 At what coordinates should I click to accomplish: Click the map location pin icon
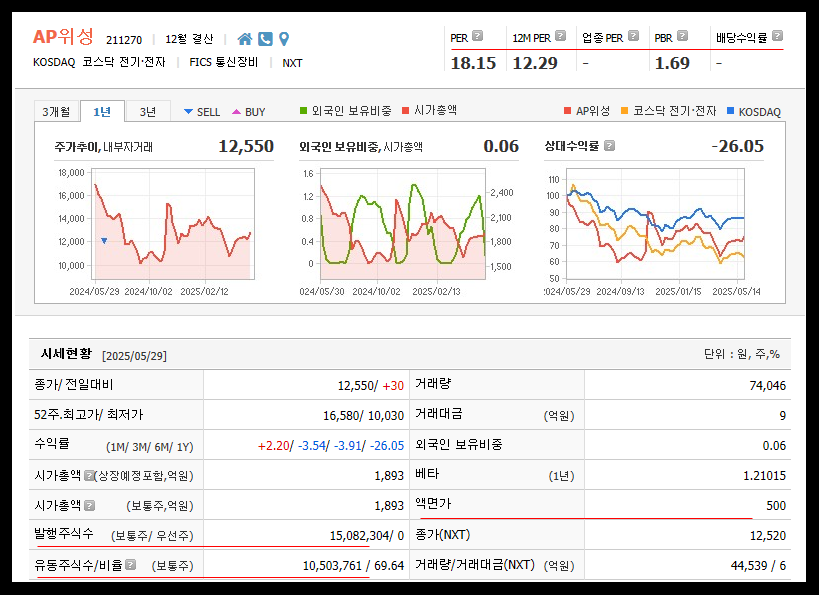(x=284, y=39)
